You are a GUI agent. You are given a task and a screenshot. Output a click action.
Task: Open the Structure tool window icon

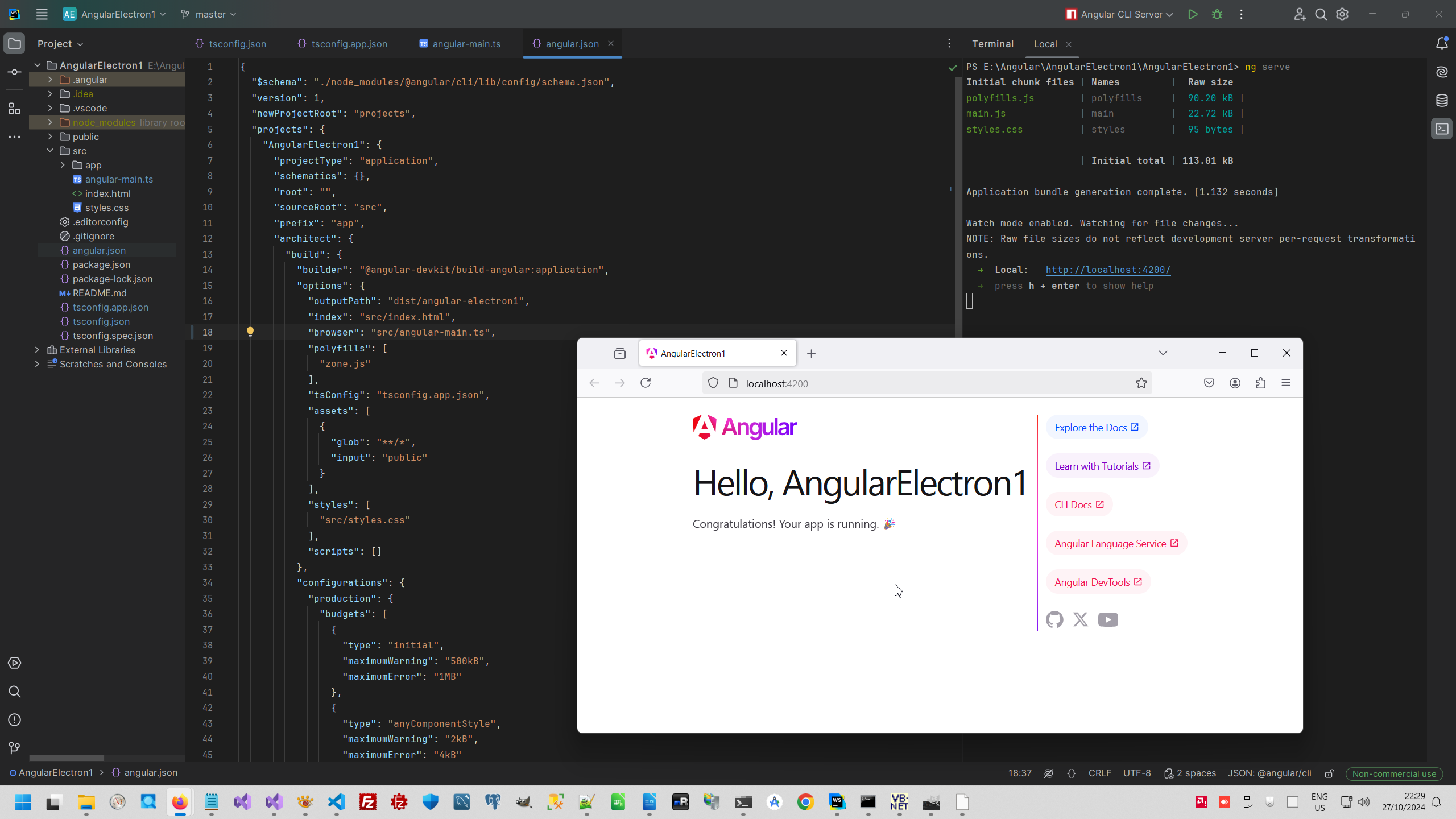click(x=15, y=108)
